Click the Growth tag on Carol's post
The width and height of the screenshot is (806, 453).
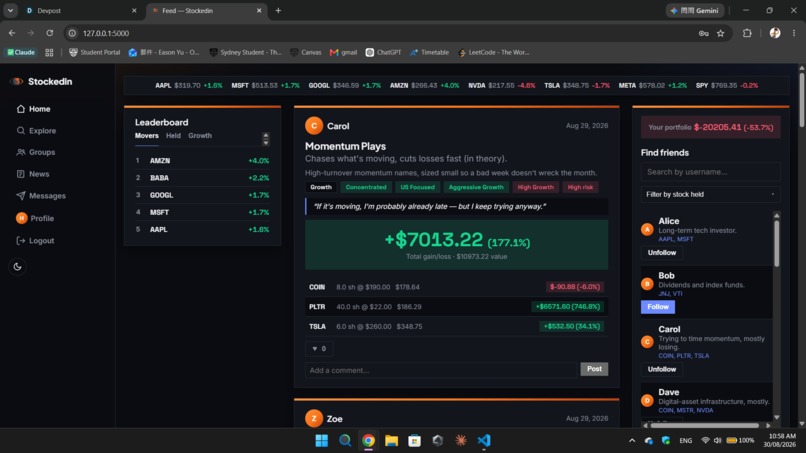click(x=321, y=187)
